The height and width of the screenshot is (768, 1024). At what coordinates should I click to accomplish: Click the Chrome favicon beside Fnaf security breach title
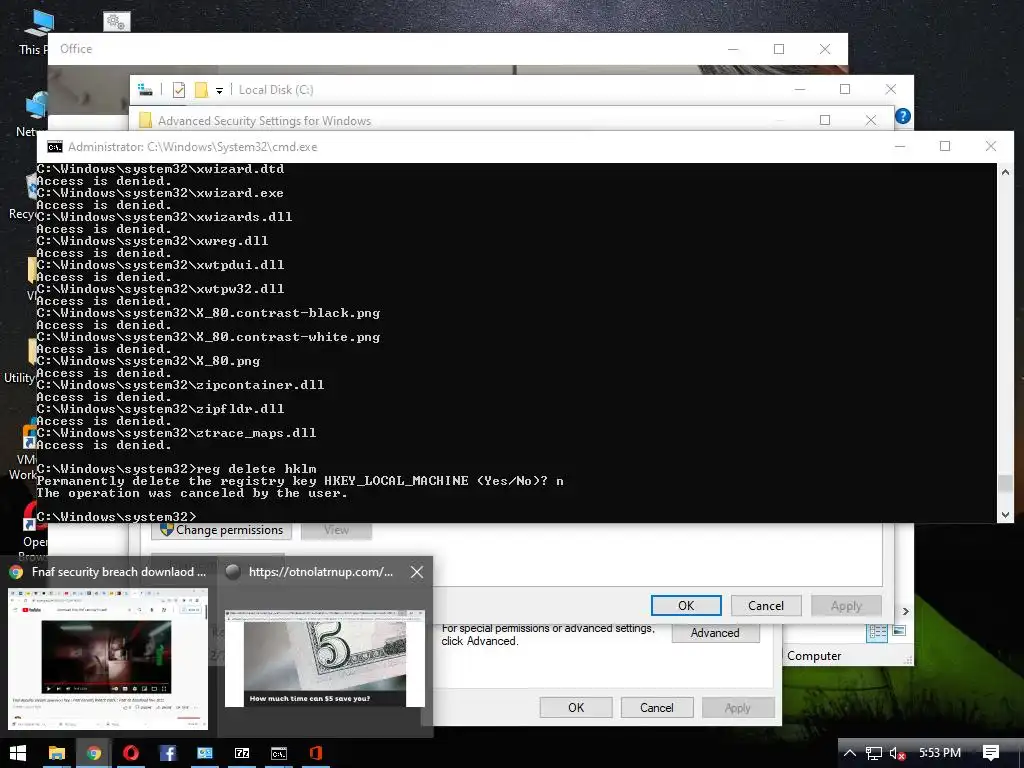click(x=16, y=572)
